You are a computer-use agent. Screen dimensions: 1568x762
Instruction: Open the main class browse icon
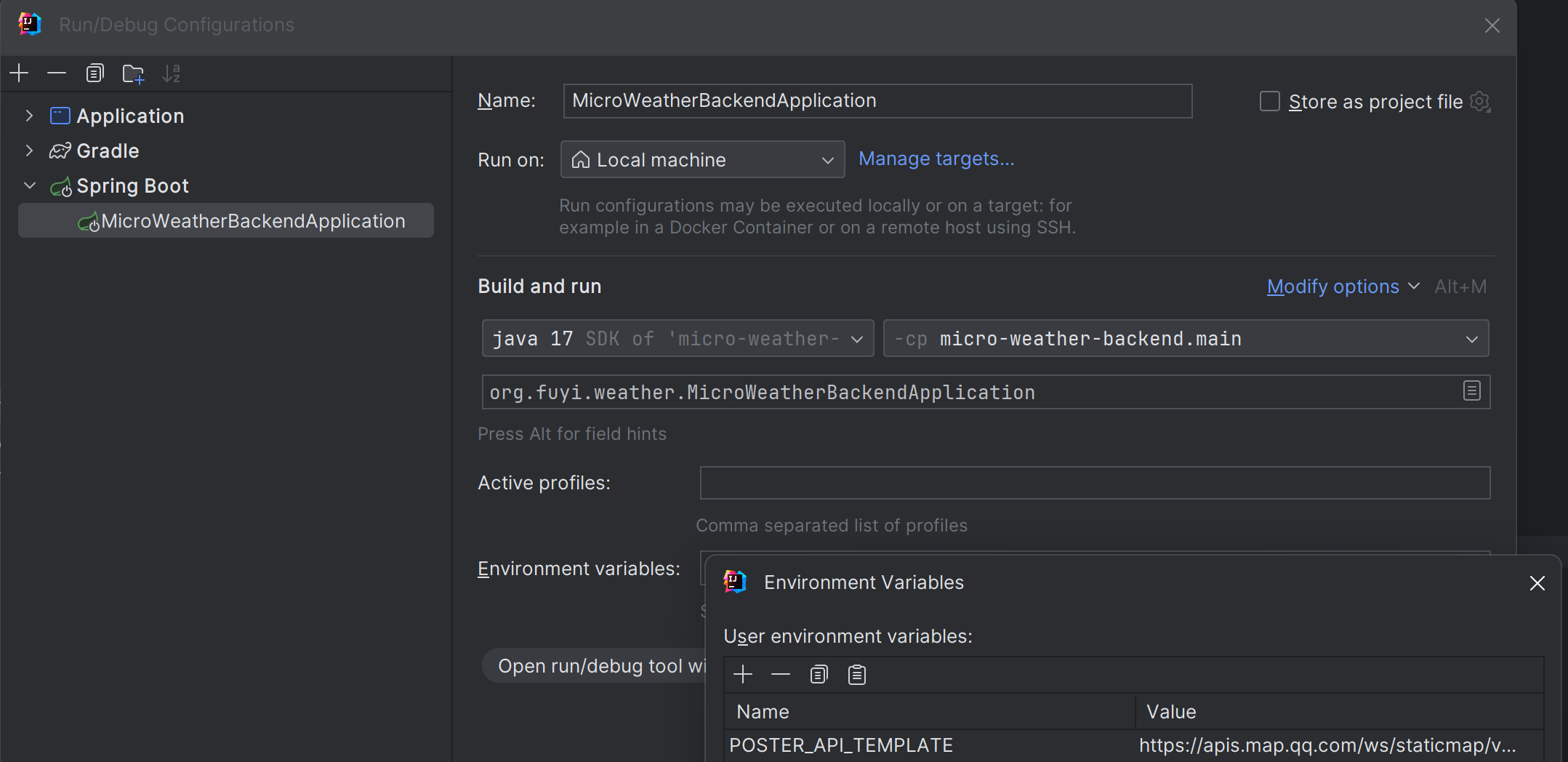tap(1471, 391)
